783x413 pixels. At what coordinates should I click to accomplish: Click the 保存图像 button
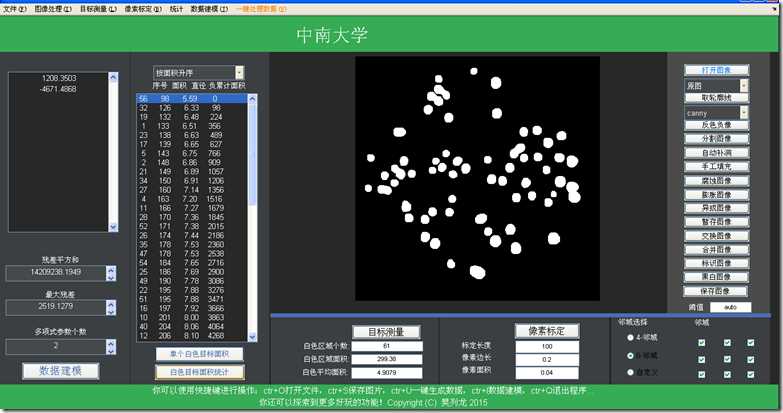715,291
